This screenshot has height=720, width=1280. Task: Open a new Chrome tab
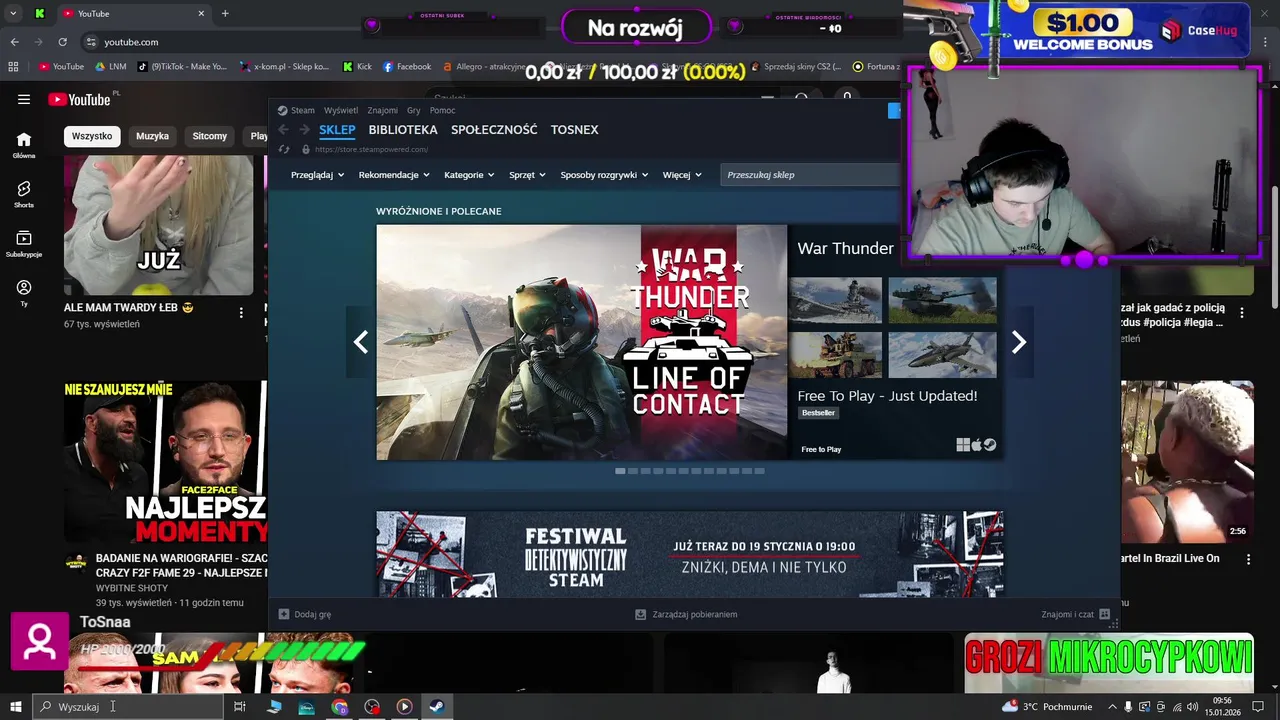pos(225,13)
